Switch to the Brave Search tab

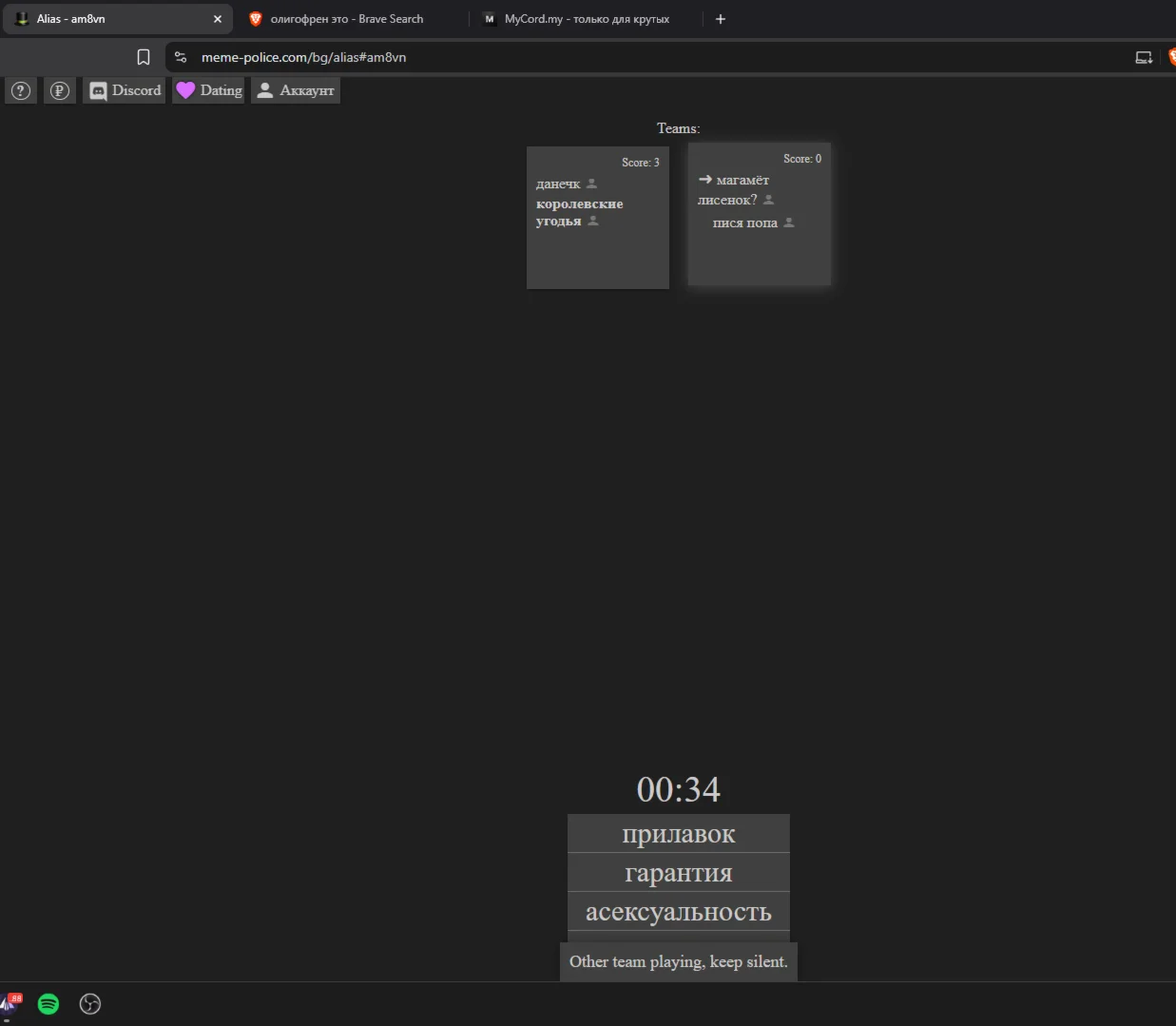click(x=348, y=19)
